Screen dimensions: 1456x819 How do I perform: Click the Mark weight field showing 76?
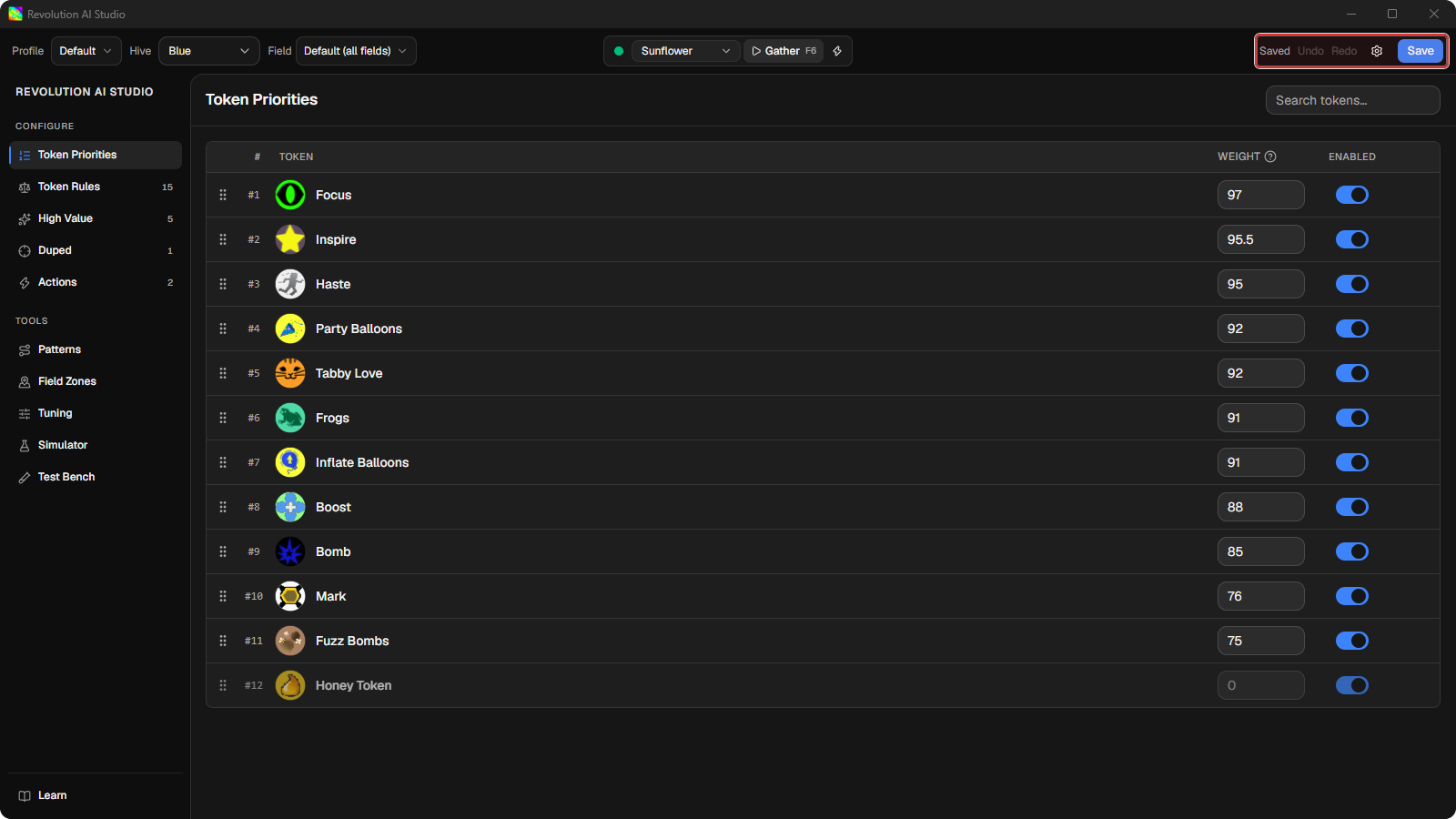point(1260,596)
